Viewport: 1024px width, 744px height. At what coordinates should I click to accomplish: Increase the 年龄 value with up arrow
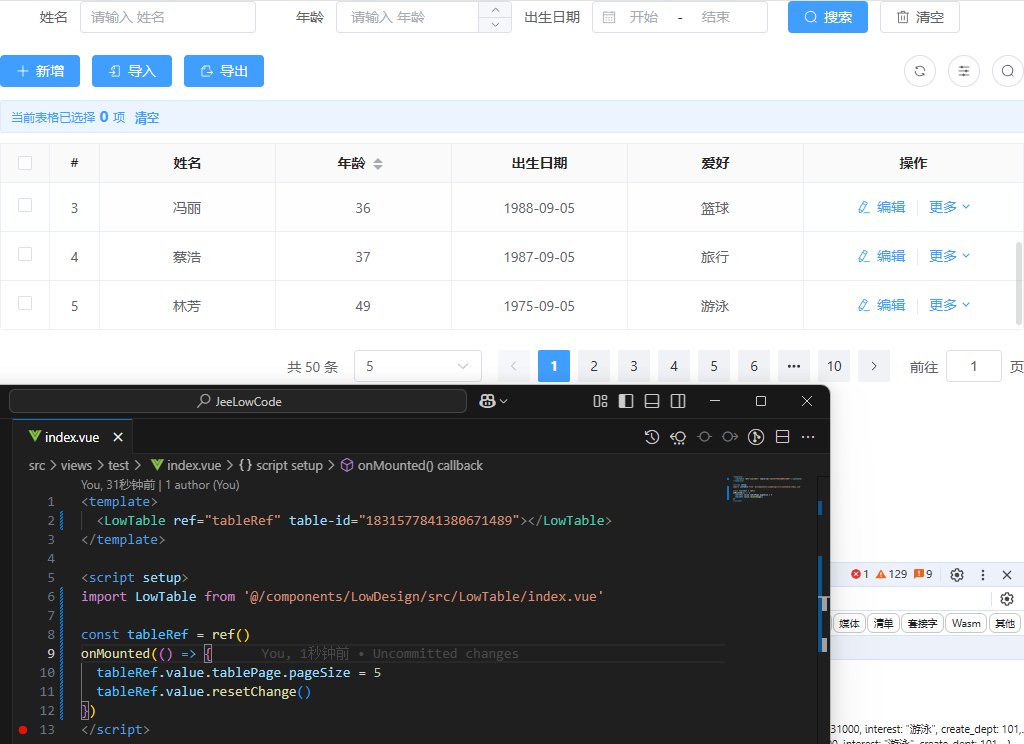point(495,10)
